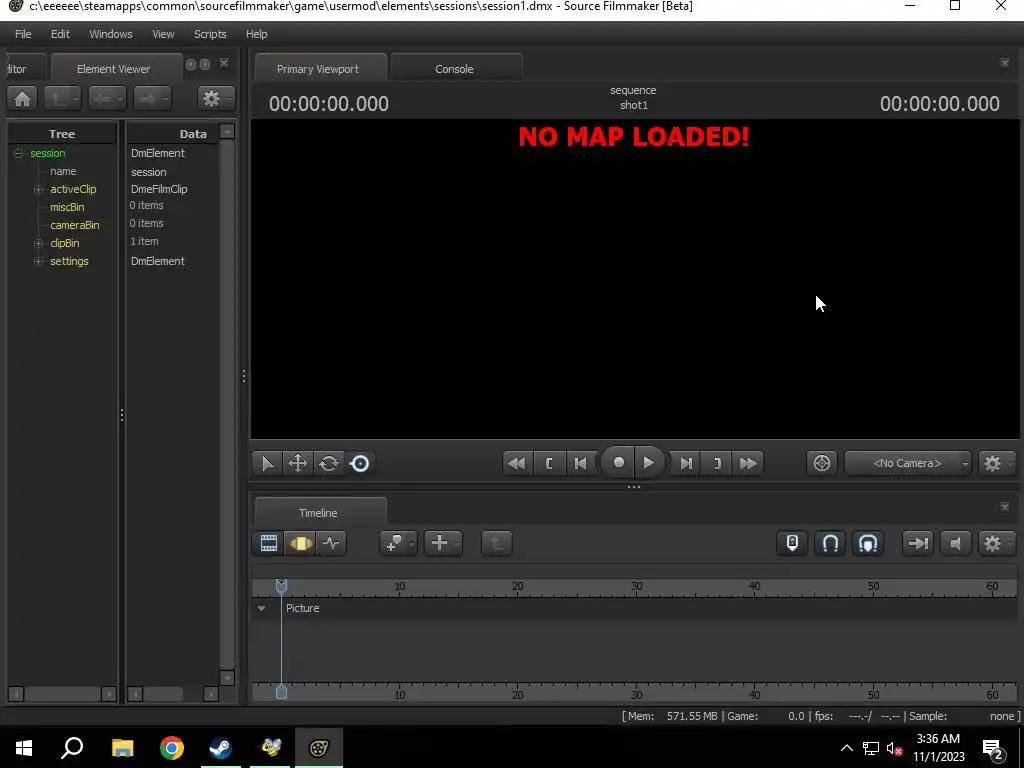
Task: Click the playhead marker on ruler
Action: point(281,586)
